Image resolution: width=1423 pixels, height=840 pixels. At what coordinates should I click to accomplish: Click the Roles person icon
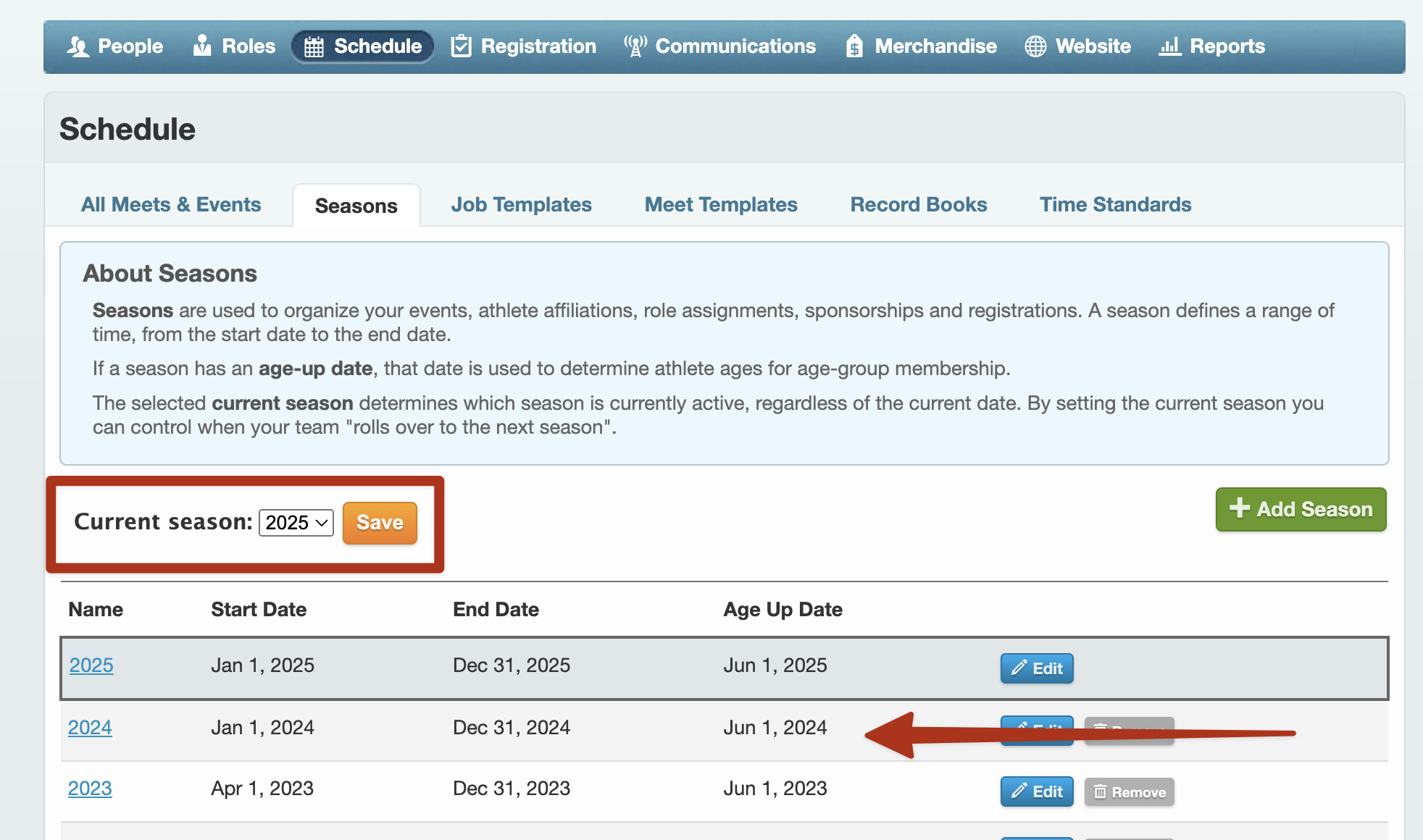click(x=202, y=46)
